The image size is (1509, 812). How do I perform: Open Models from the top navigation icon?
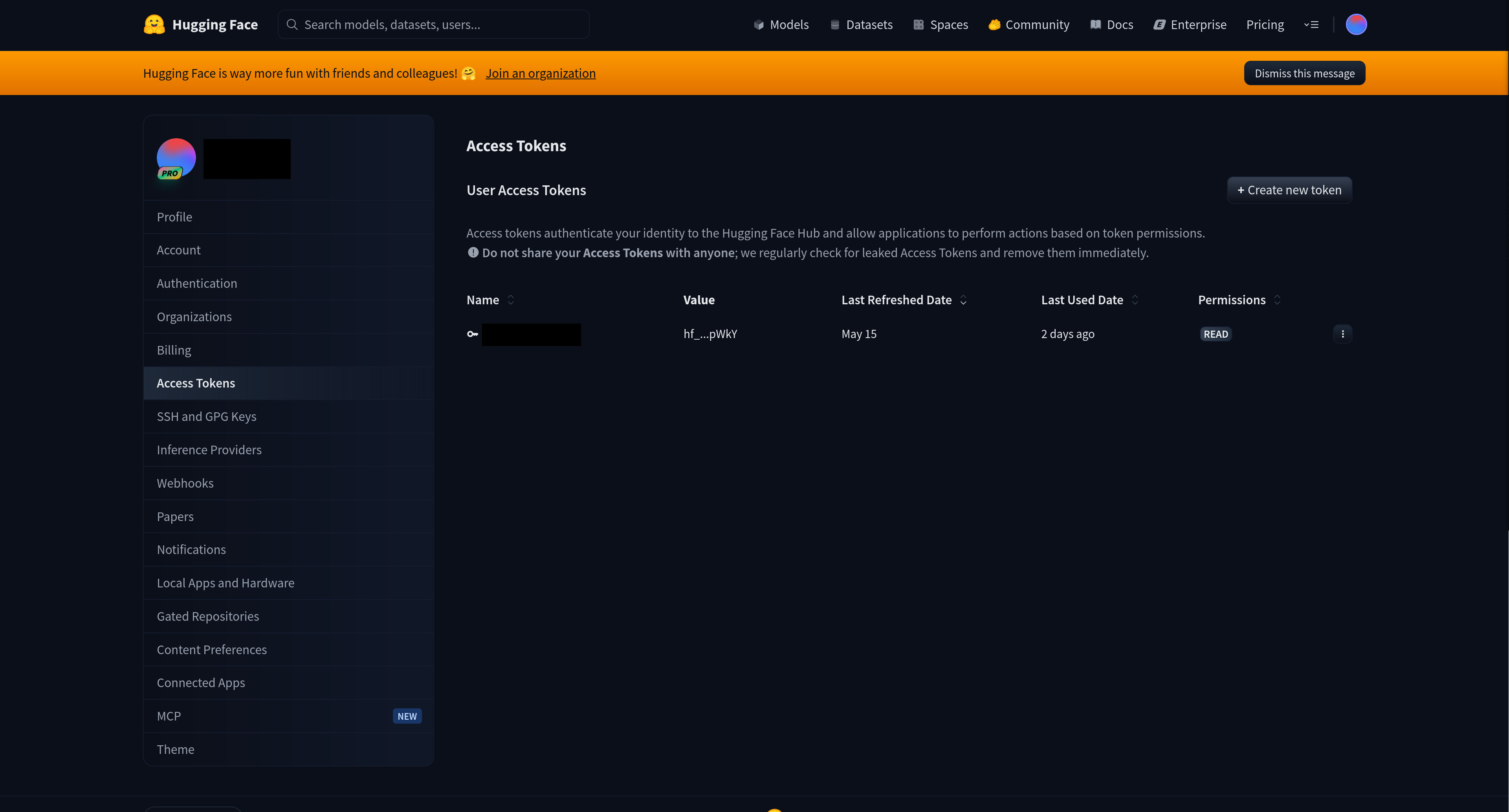[x=759, y=25]
